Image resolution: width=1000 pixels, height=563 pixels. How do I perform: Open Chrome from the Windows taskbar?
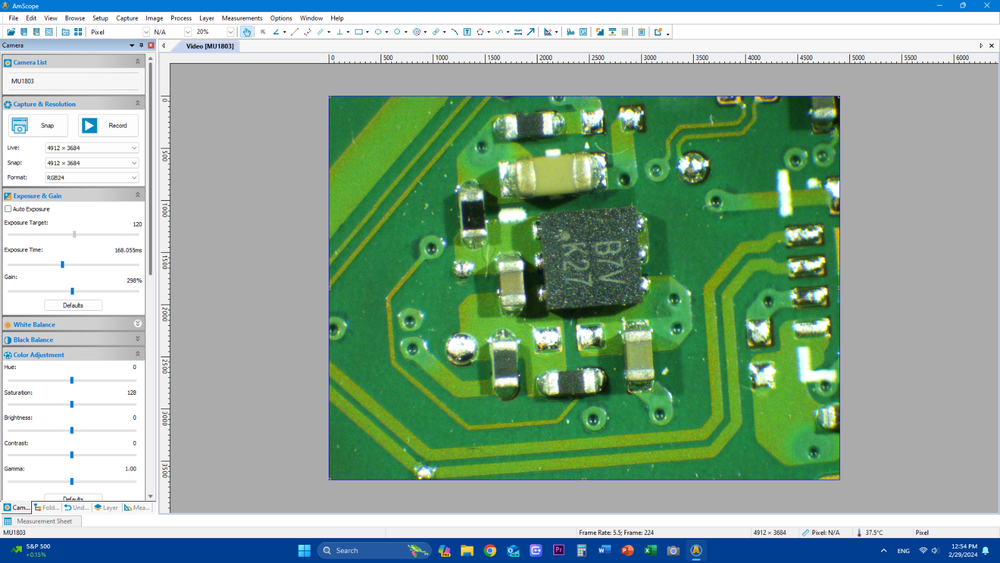pyautogui.click(x=490, y=550)
